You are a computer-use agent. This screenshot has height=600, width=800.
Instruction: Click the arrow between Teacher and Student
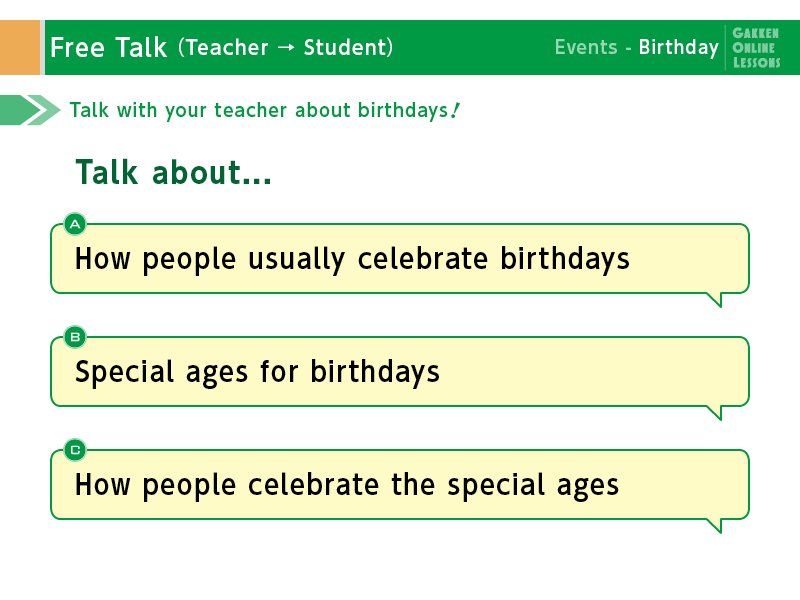286,47
